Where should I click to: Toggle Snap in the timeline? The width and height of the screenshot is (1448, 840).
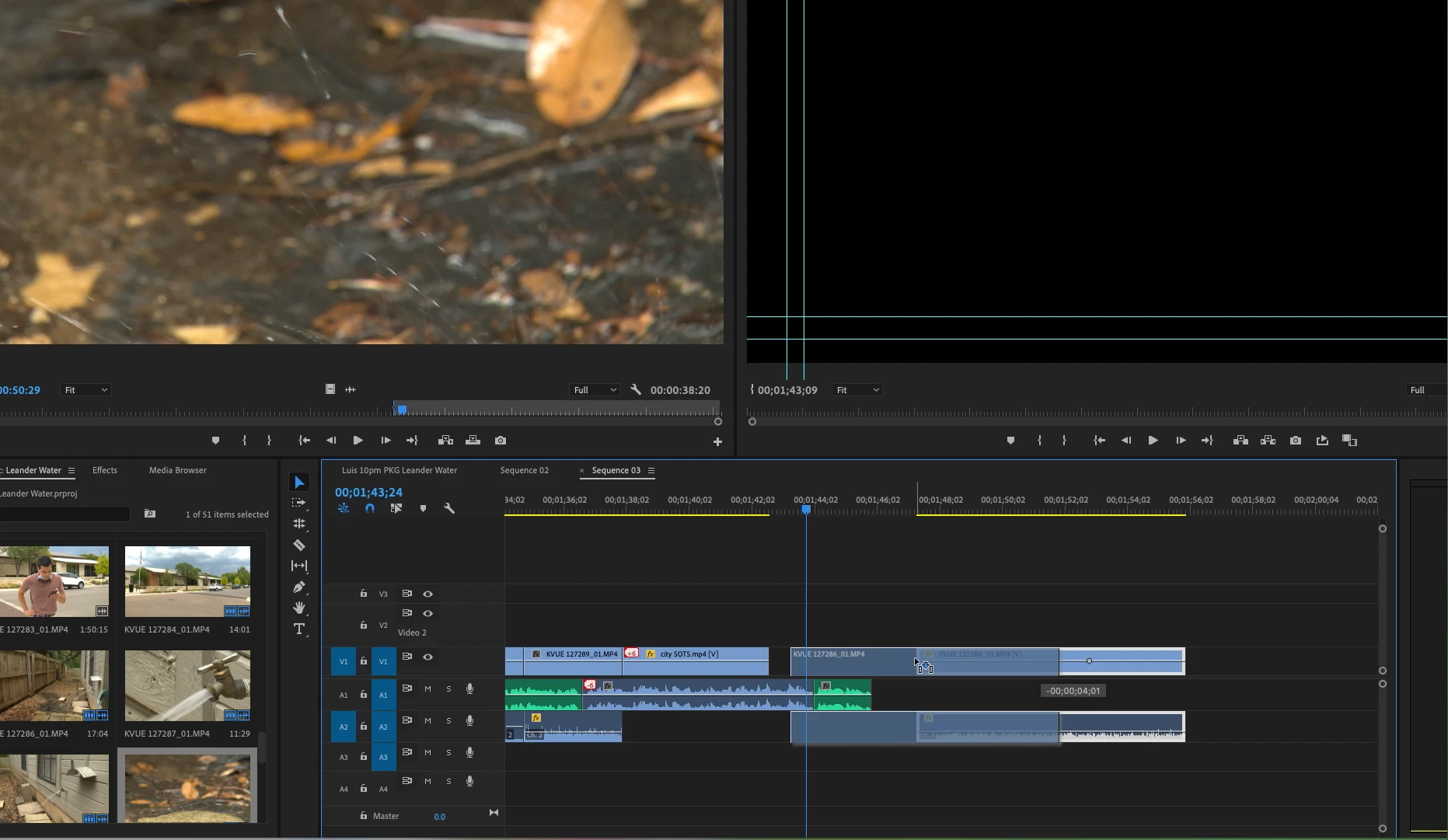coord(370,508)
